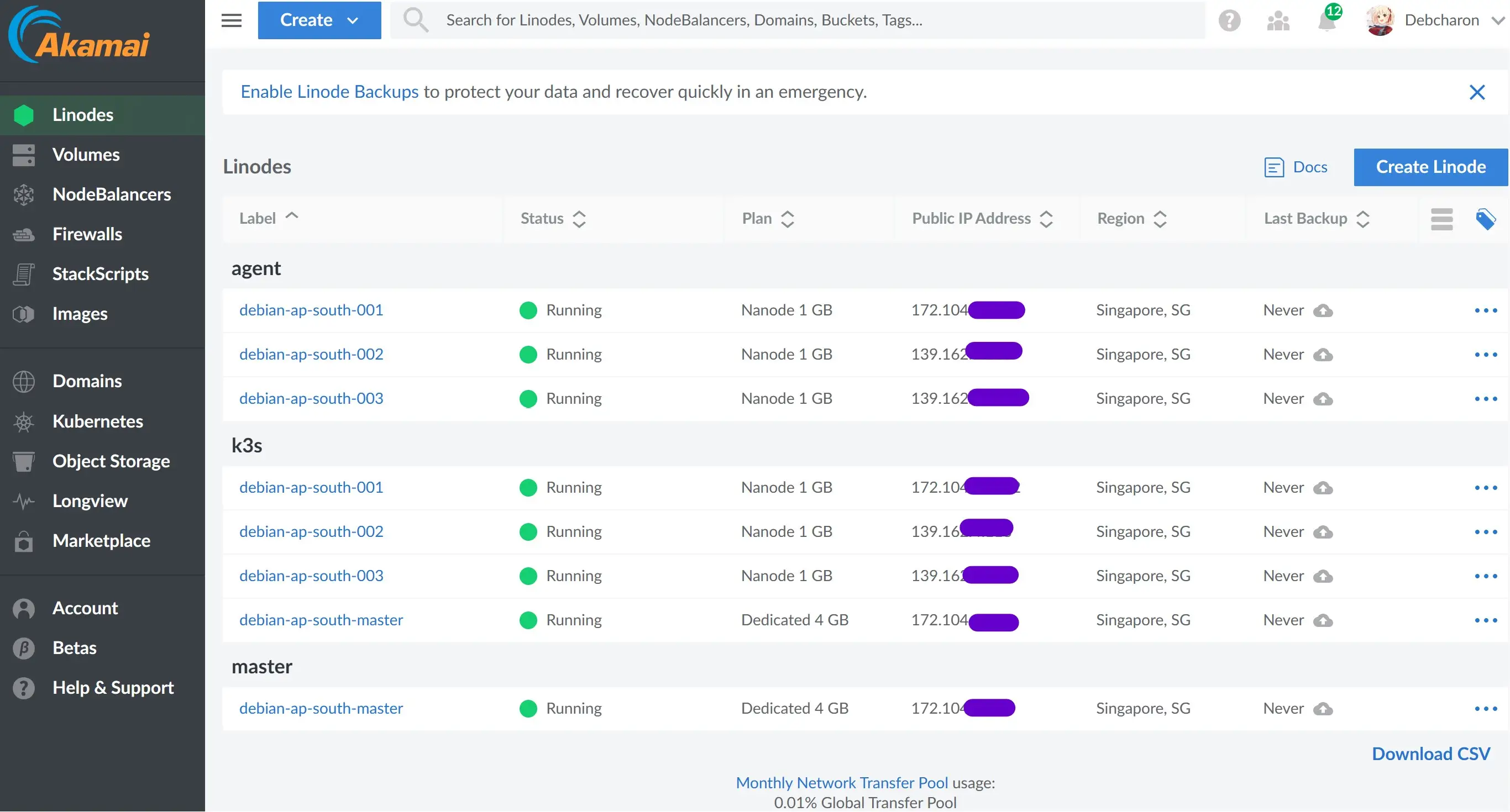This screenshot has height=812, width=1510.
Task: Dismiss the Linode Backups banner
Action: [1477, 92]
